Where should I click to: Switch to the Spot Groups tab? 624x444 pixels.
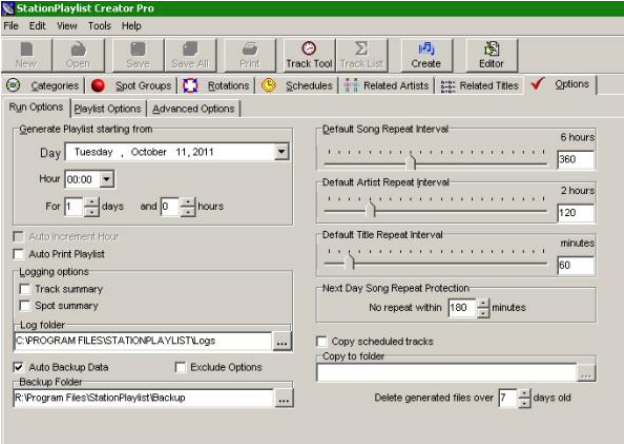pos(131,86)
